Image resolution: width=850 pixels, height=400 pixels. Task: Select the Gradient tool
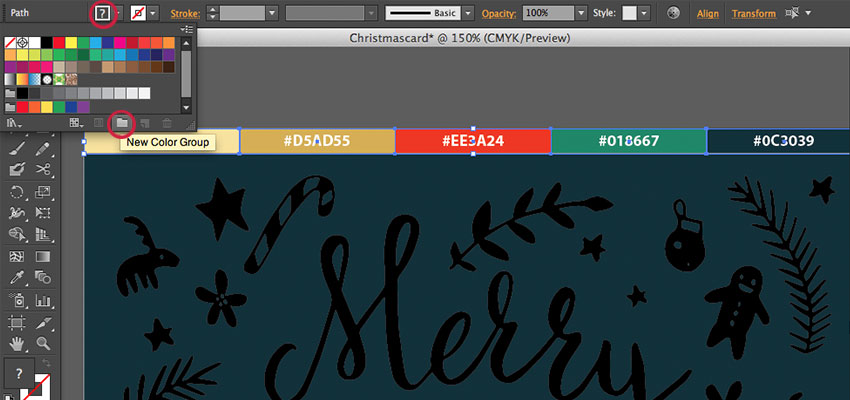[x=43, y=257]
